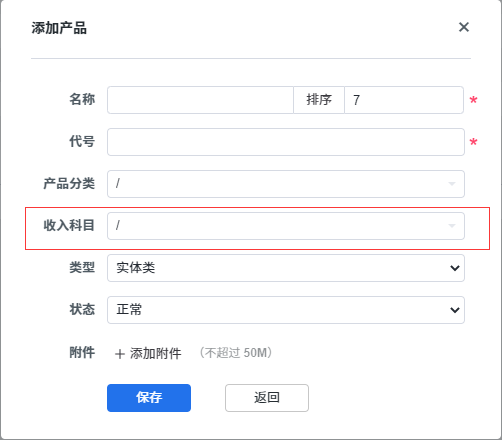Click the blue 保存 button
Image resolution: width=502 pixels, height=440 pixels.
point(149,398)
